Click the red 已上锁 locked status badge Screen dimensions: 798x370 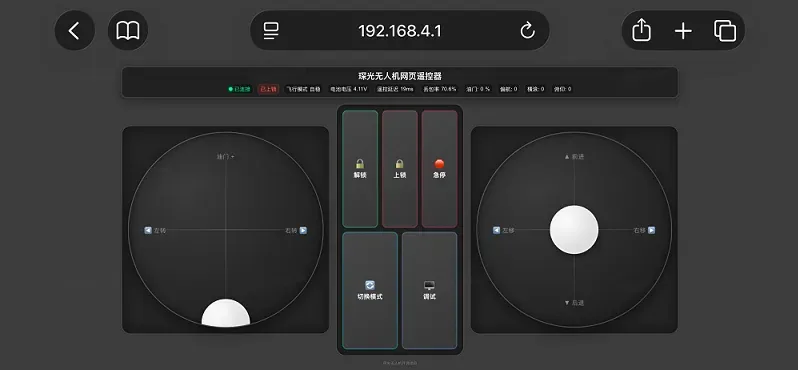coord(268,89)
